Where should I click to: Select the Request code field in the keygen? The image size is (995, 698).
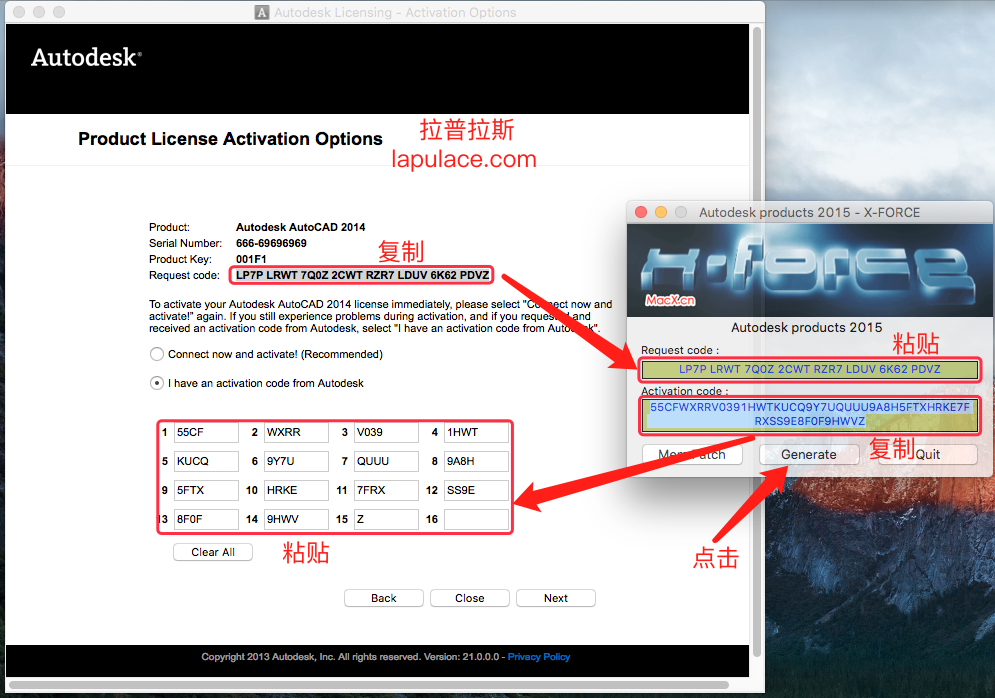click(x=809, y=369)
